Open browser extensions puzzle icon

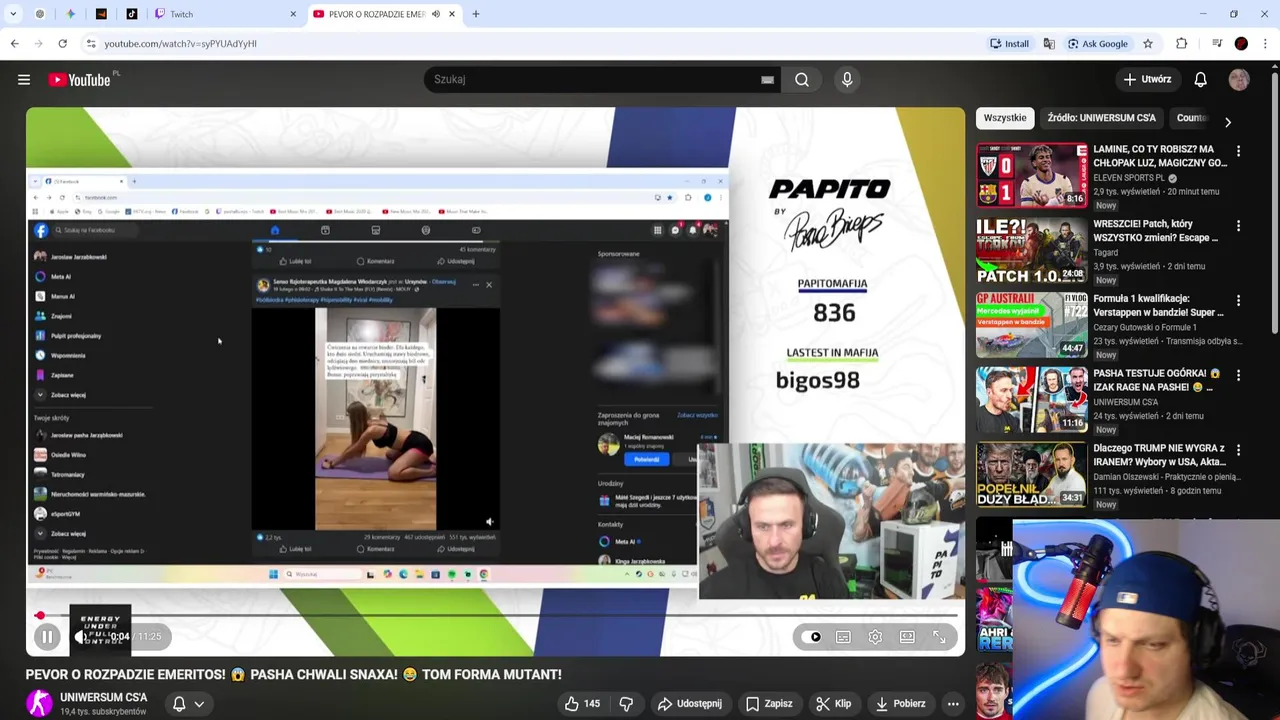pos(1182,44)
